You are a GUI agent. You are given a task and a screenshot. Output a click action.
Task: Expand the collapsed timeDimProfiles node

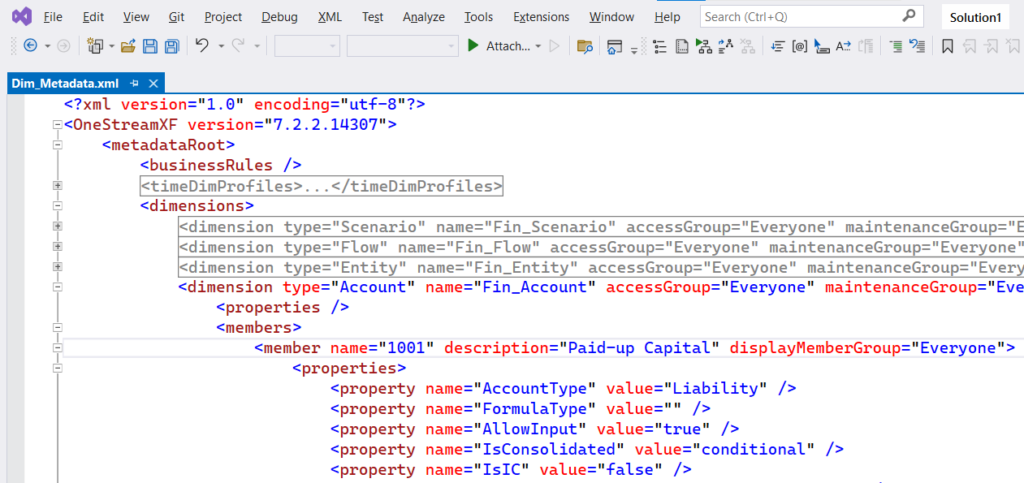coord(58,186)
